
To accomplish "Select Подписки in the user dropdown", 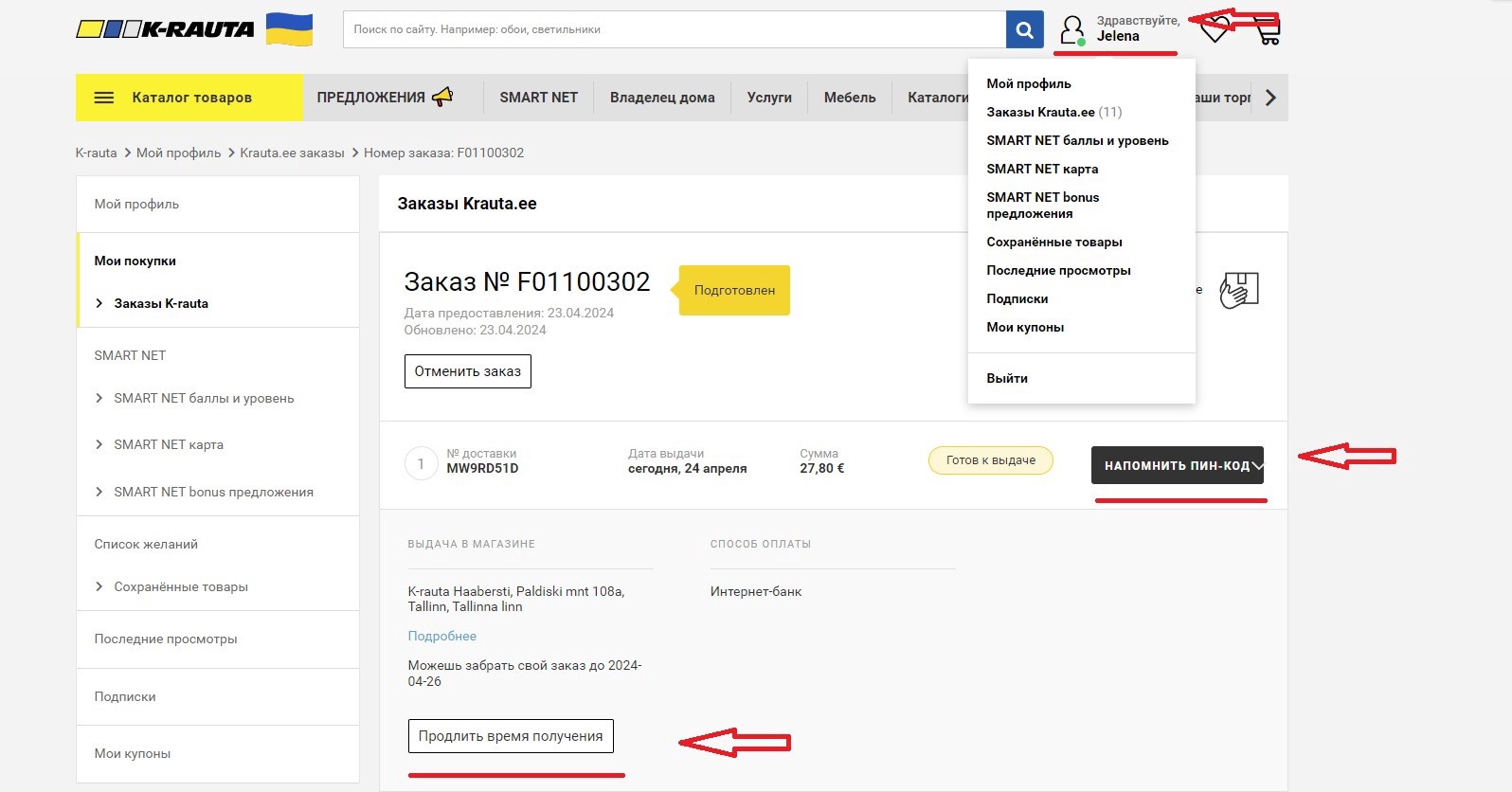I will point(1017,298).
